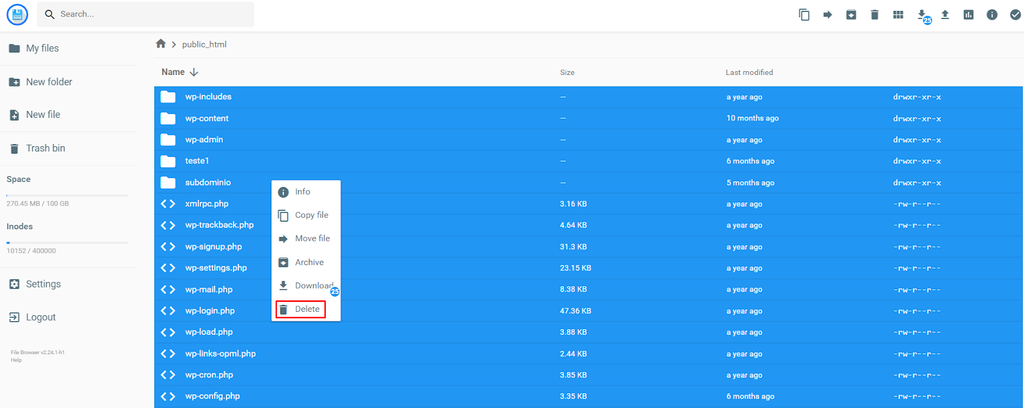Select Archive in the context menu
The height and width of the screenshot is (408, 1024).
(x=306, y=262)
